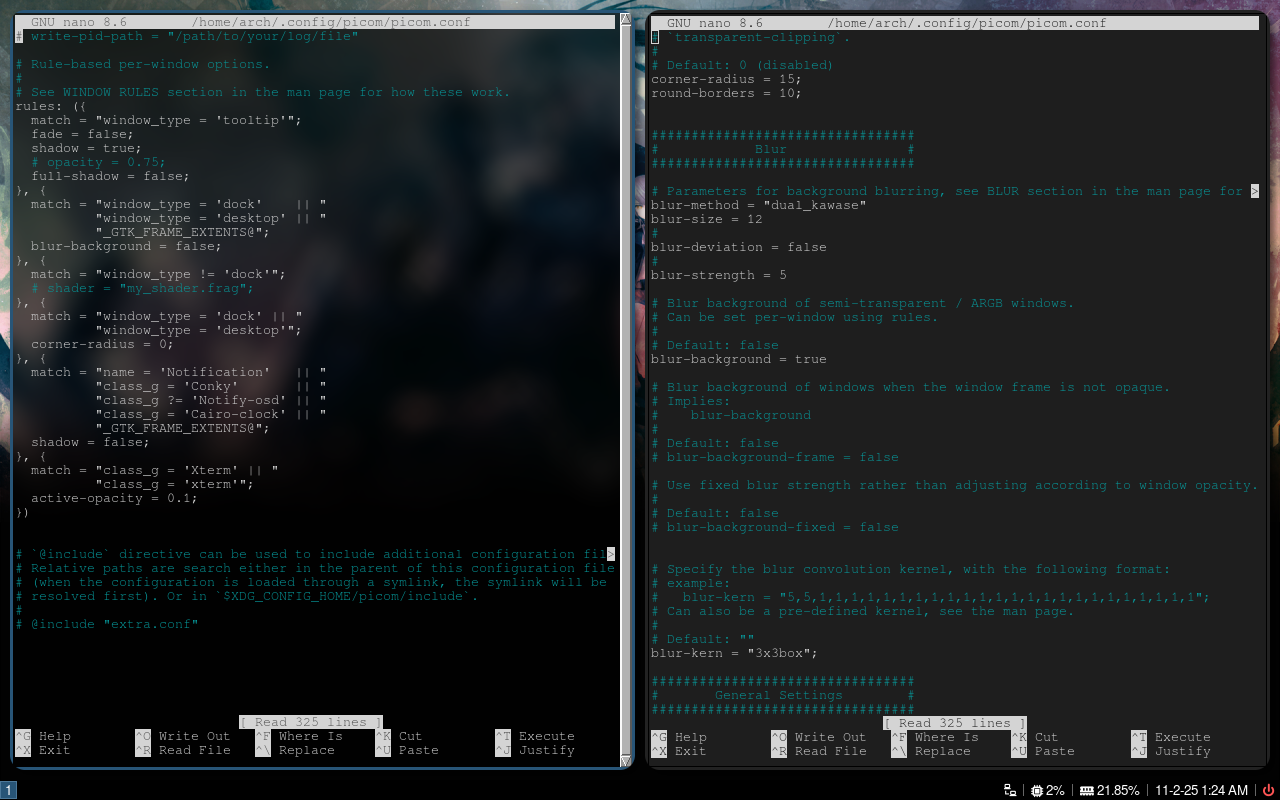The width and height of the screenshot is (1280, 800).
Task: Click "Where Is" in the left nano window
Action: (x=311, y=736)
